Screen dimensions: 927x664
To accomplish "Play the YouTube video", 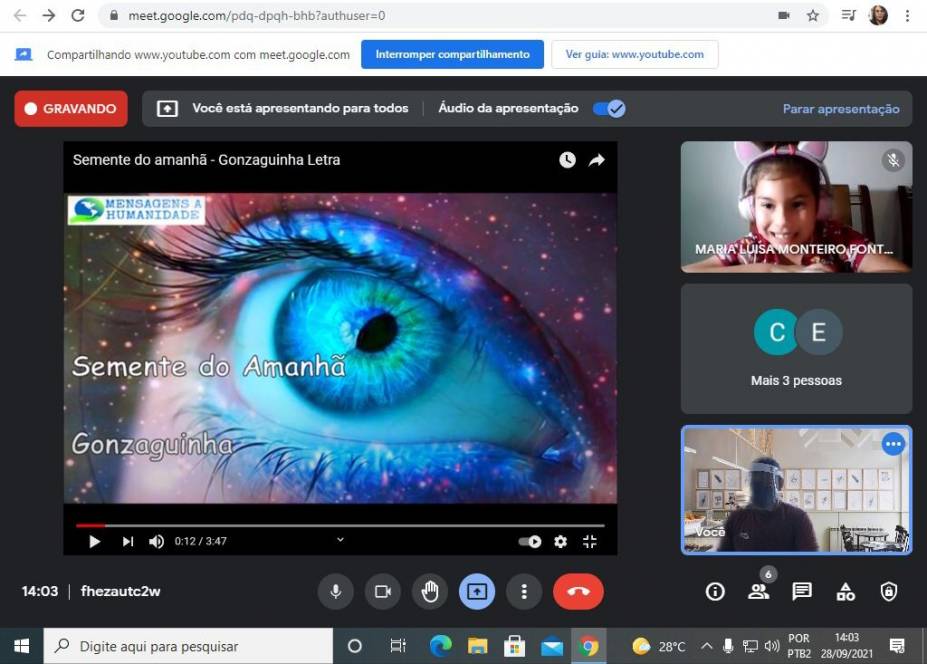I will (x=95, y=541).
